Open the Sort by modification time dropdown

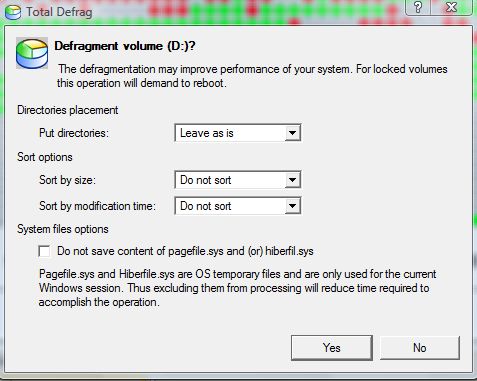pyautogui.click(x=238, y=206)
